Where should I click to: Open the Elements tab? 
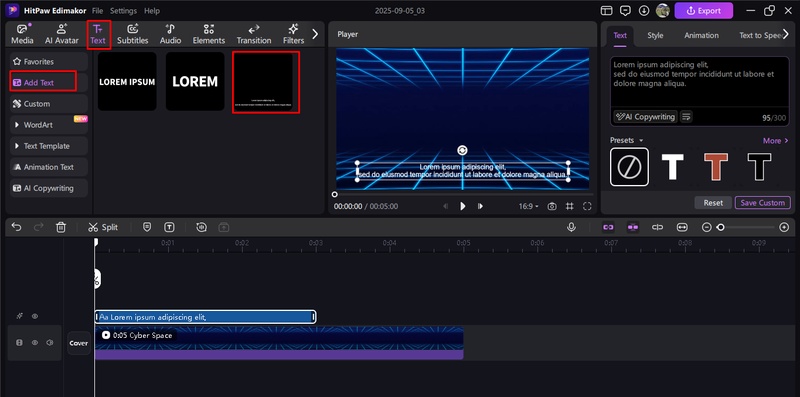(x=209, y=34)
